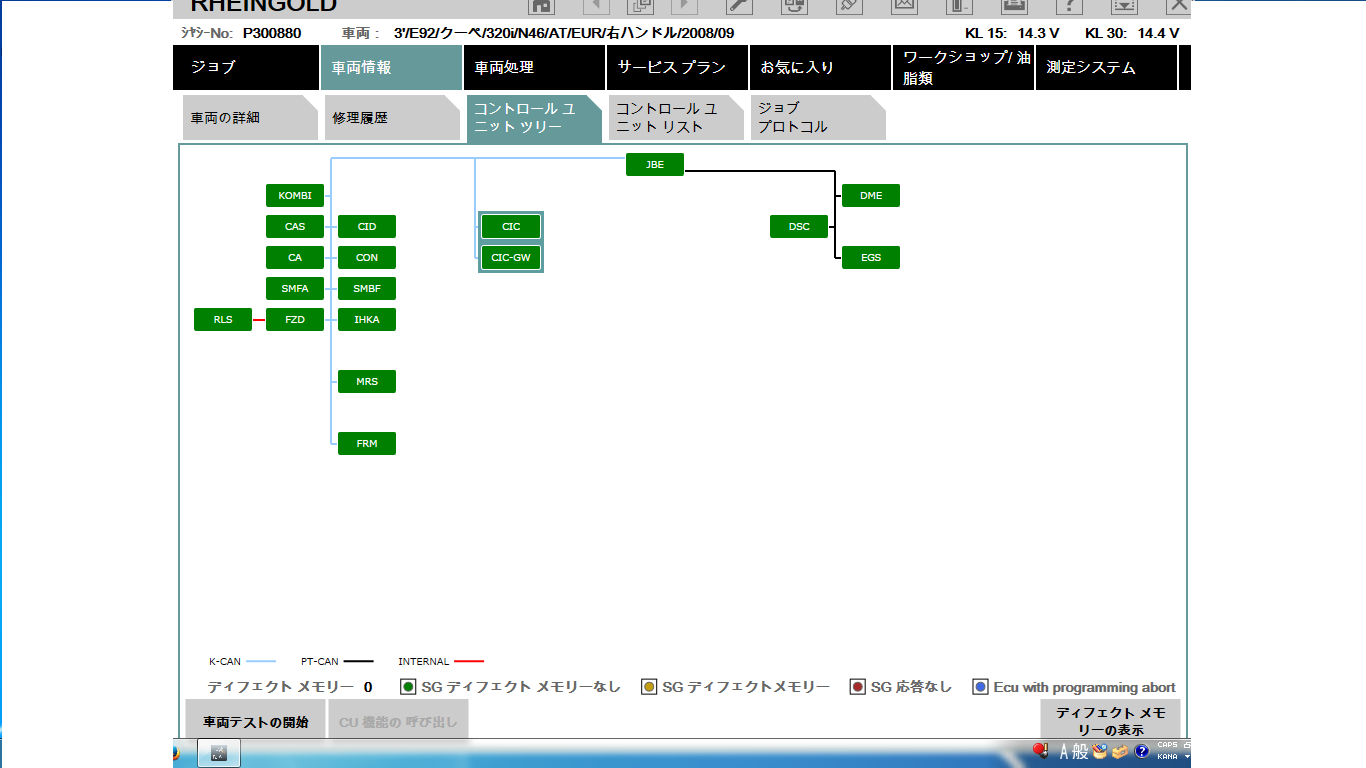This screenshot has height=768, width=1366.
Task: Click the envelope mail icon
Action: 904,5
